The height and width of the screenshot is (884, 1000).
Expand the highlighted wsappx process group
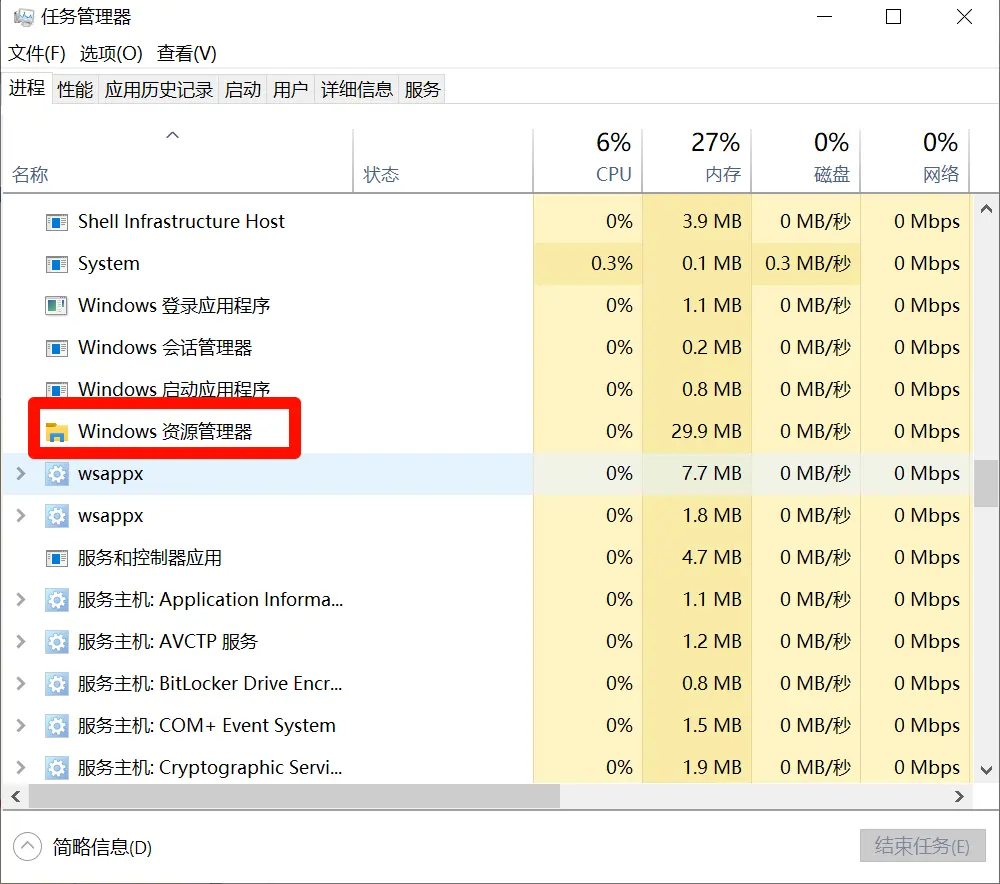[20, 474]
